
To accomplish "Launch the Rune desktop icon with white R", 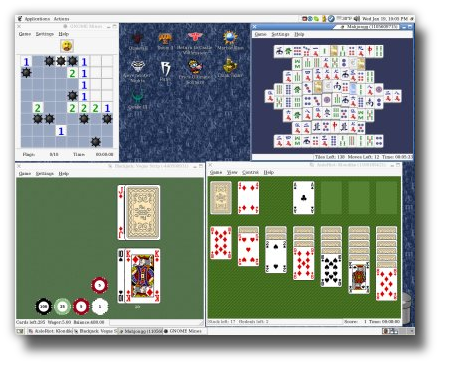I will point(165,71).
